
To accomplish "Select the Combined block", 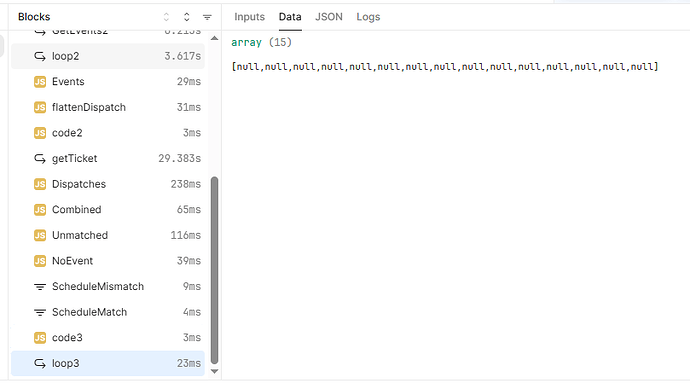I will point(108,209).
